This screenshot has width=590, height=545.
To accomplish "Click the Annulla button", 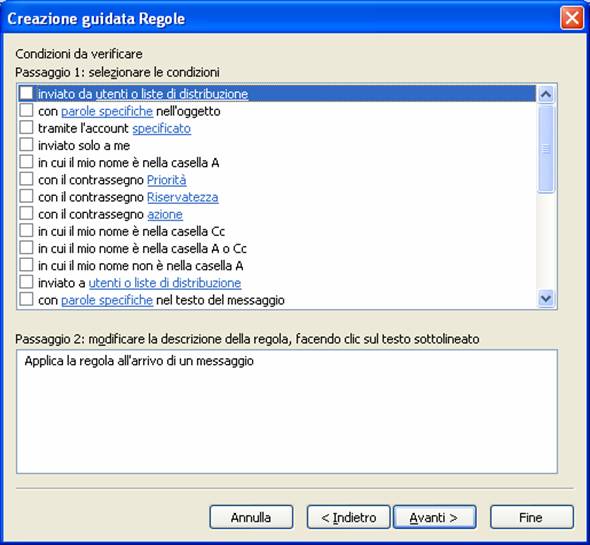I will [251, 518].
